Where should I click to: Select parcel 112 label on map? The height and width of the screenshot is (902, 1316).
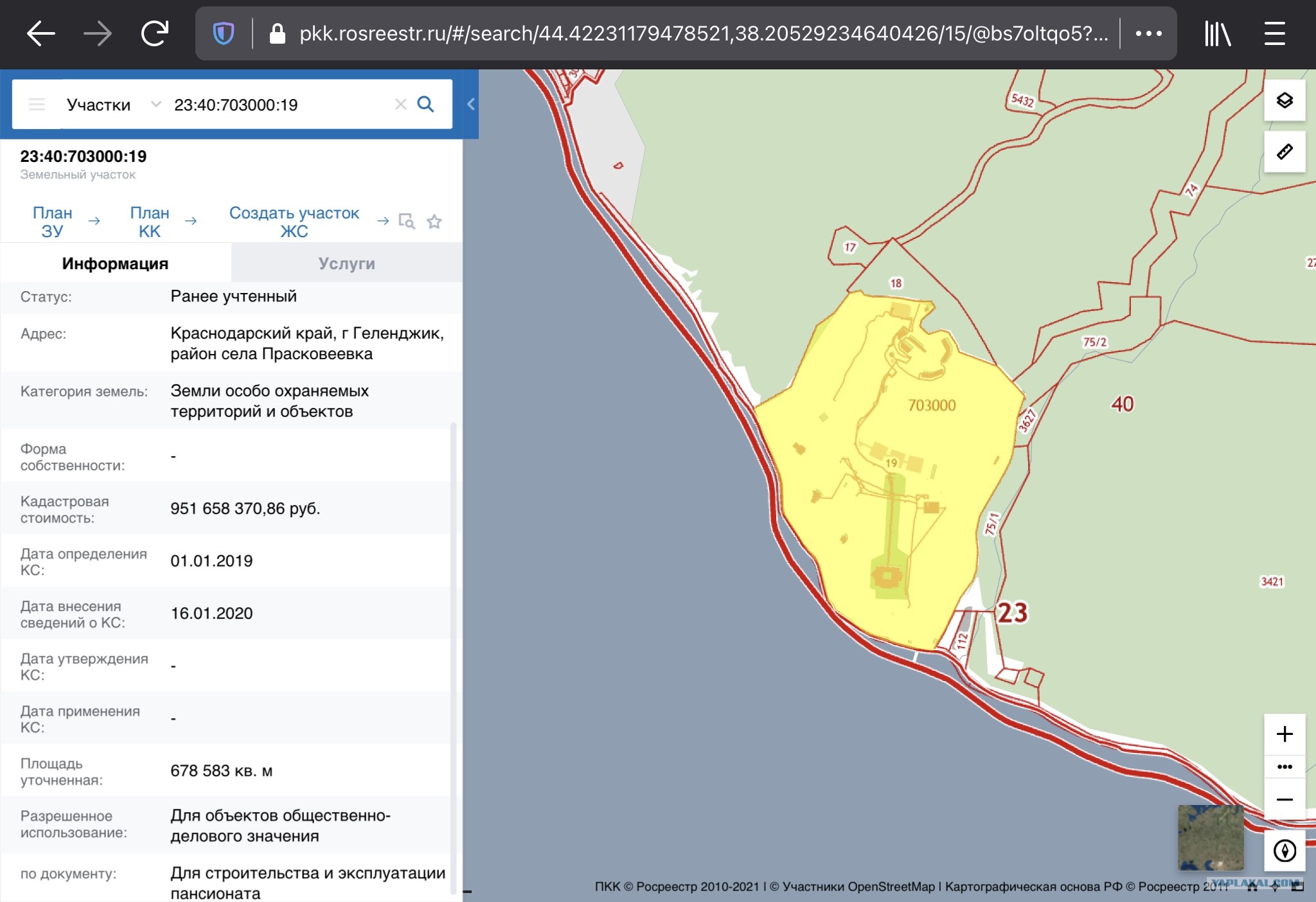962,641
